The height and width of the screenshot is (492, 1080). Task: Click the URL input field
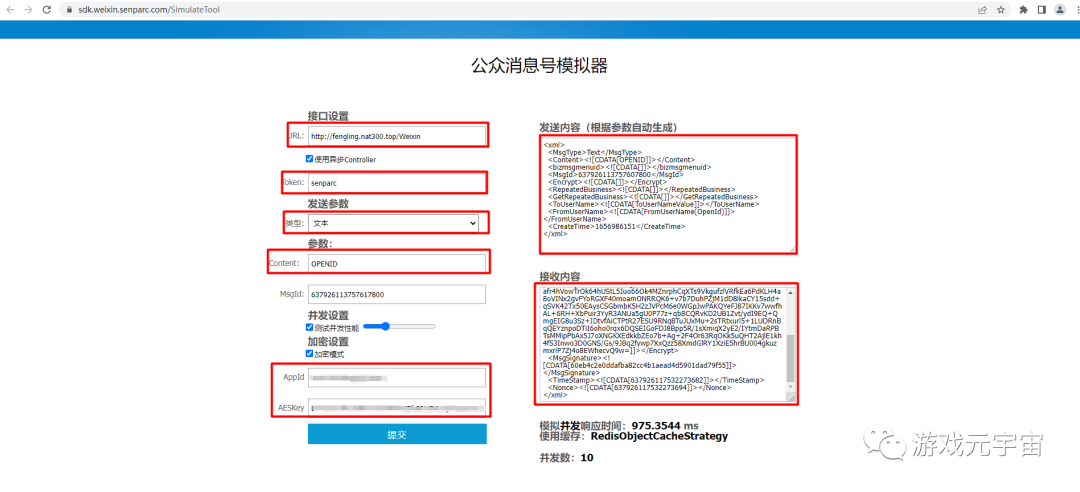point(397,136)
